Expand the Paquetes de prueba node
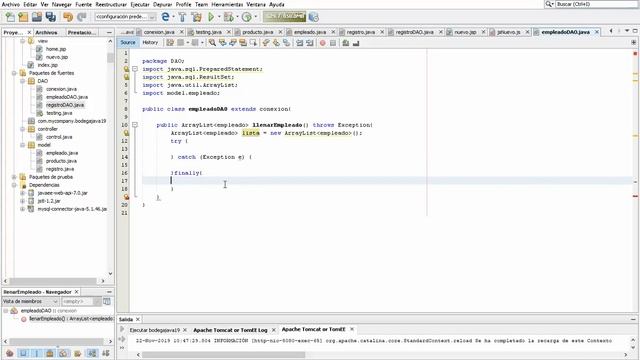640x360 pixels. 14,177
